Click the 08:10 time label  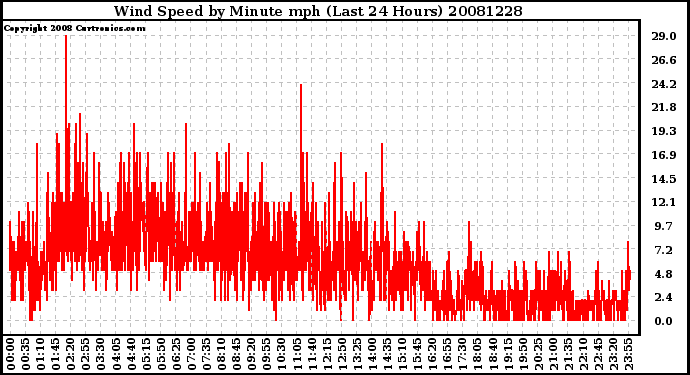pos(221,354)
